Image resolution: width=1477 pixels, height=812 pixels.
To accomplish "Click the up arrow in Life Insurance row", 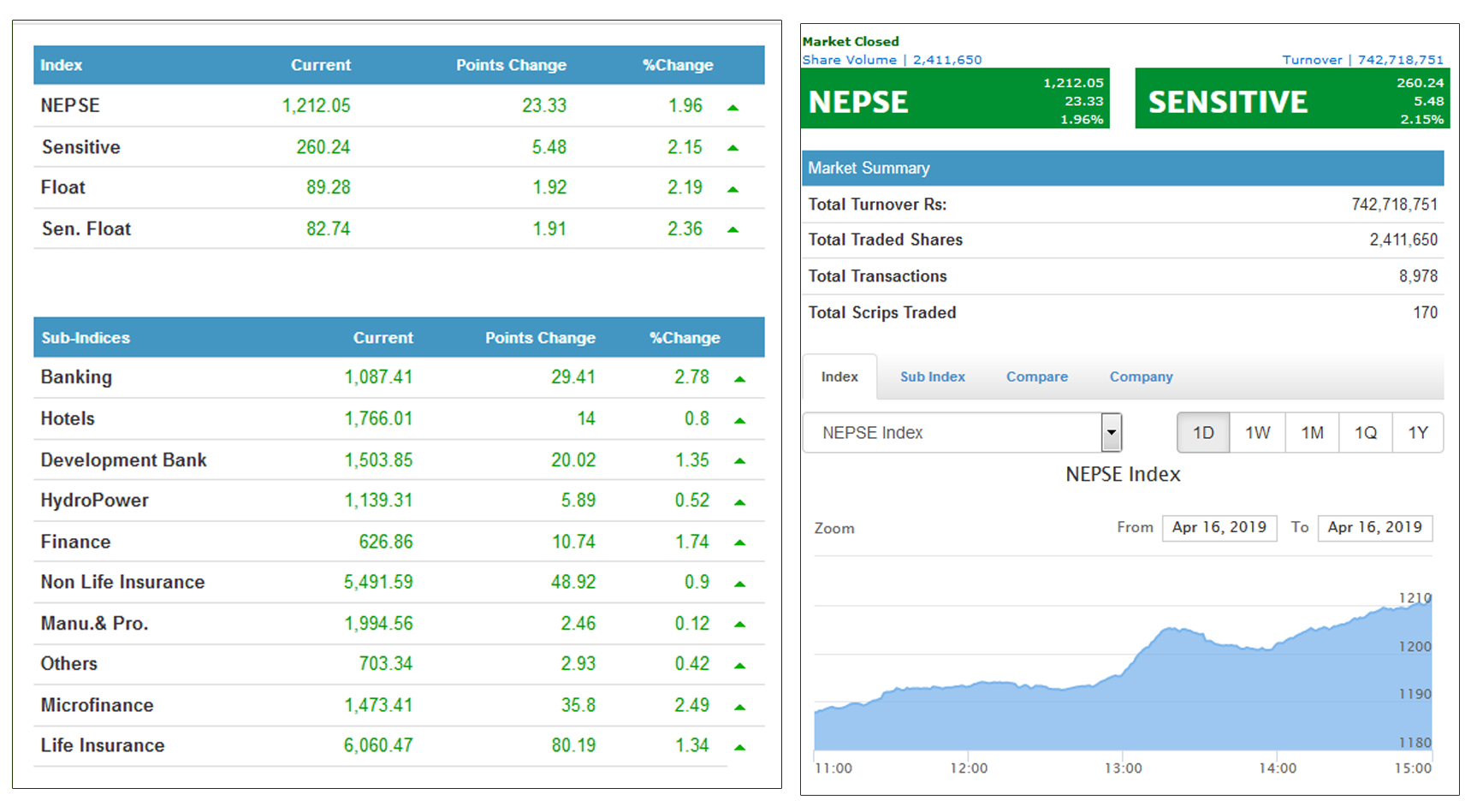I will pyautogui.click(x=740, y=748).
